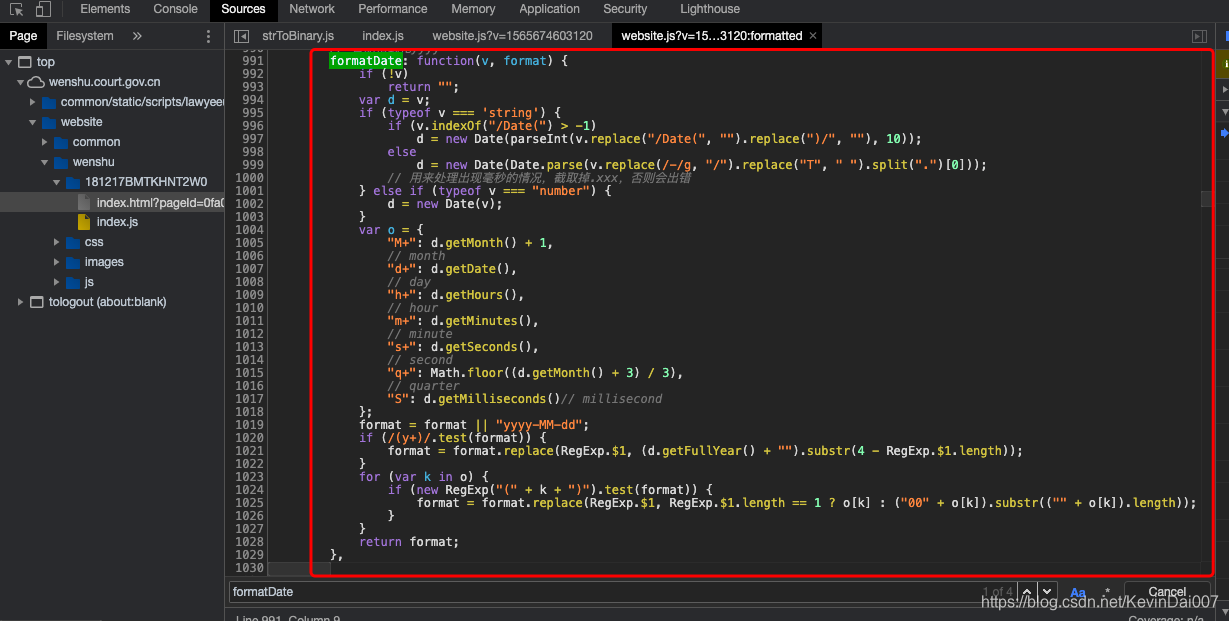
Task: Click the highlighted formatDate text in code
Action: click(366, 61)
